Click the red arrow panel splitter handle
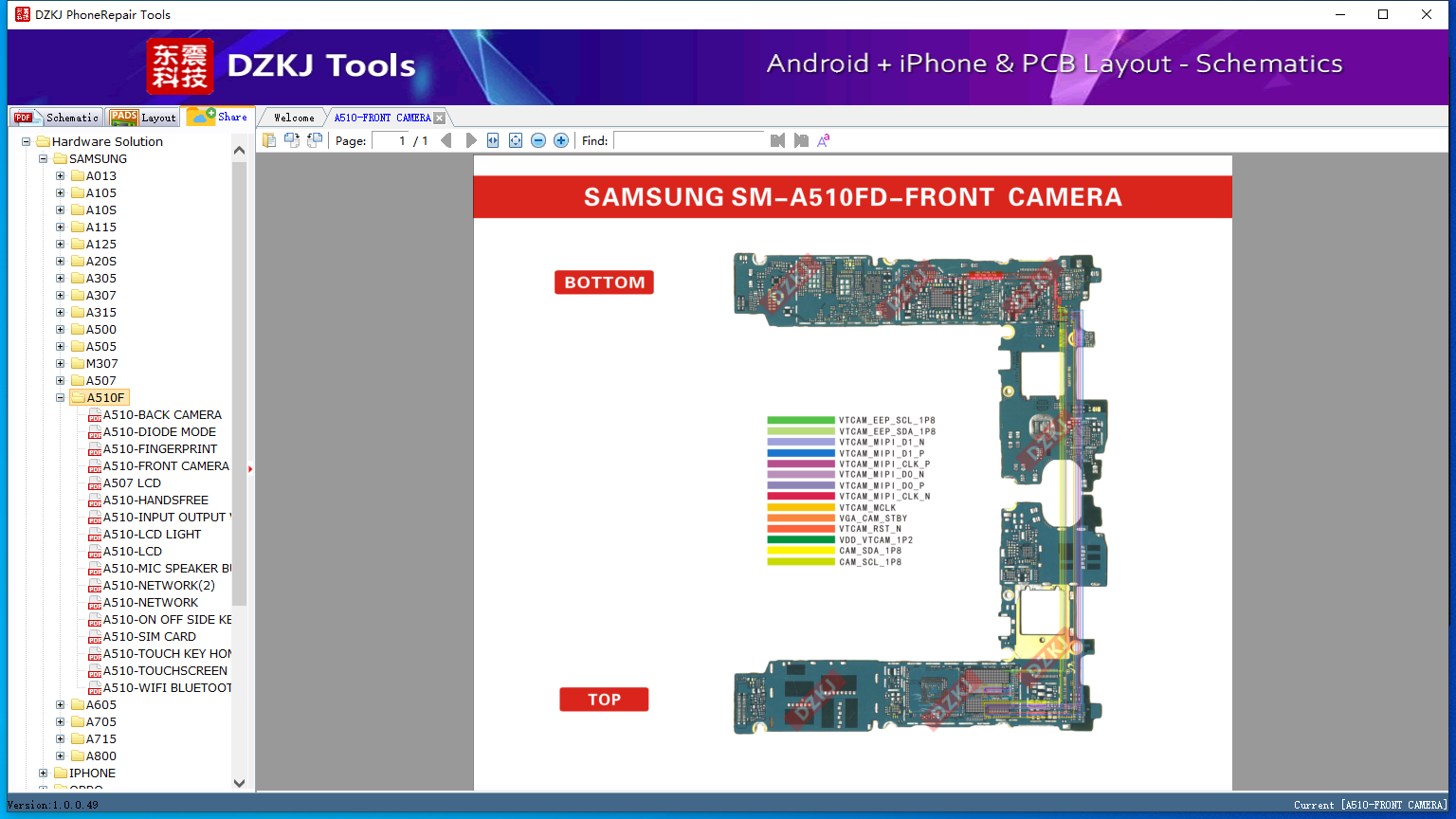 250,468
